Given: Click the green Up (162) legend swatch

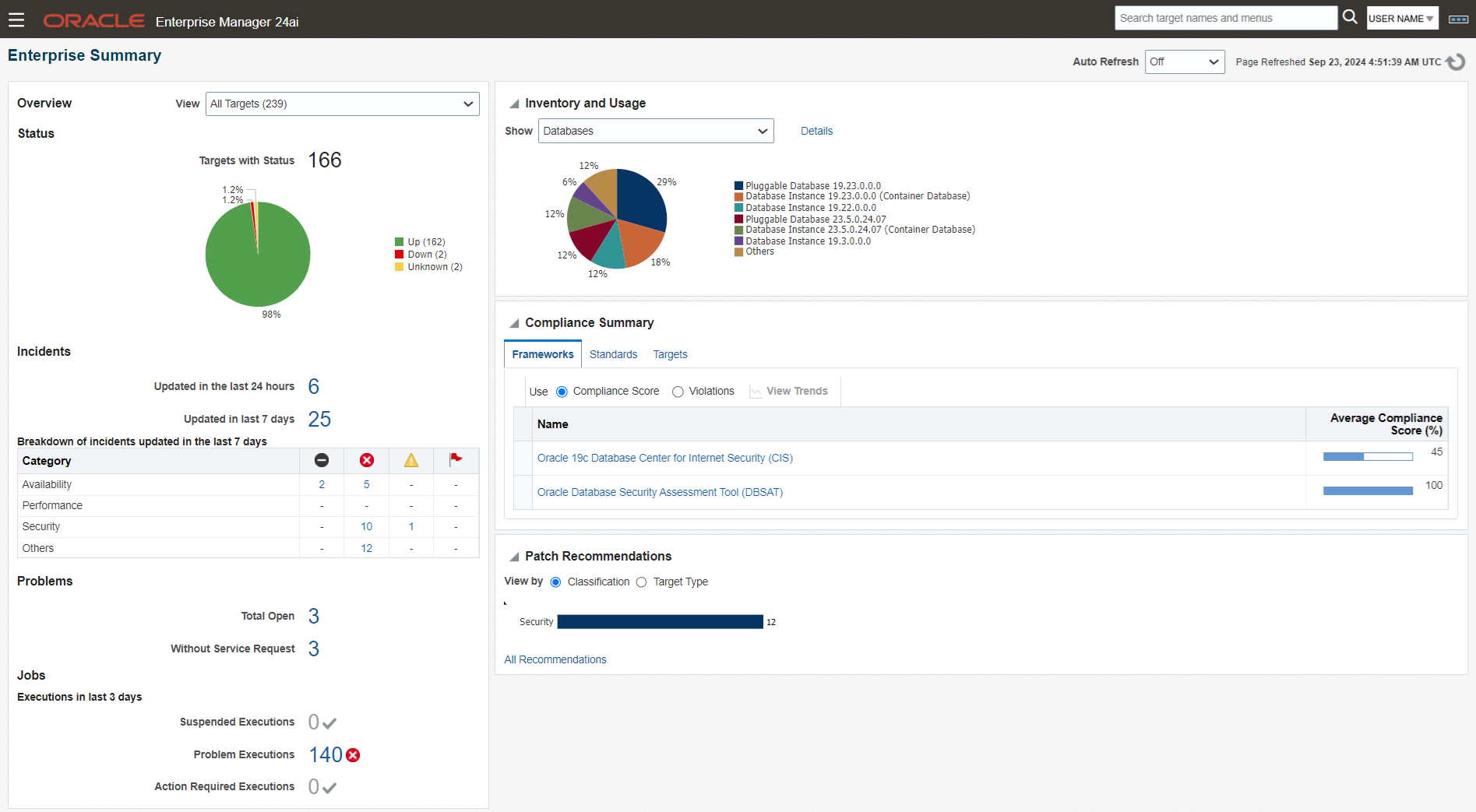Looking at the screenshot, I should point(399,242).
